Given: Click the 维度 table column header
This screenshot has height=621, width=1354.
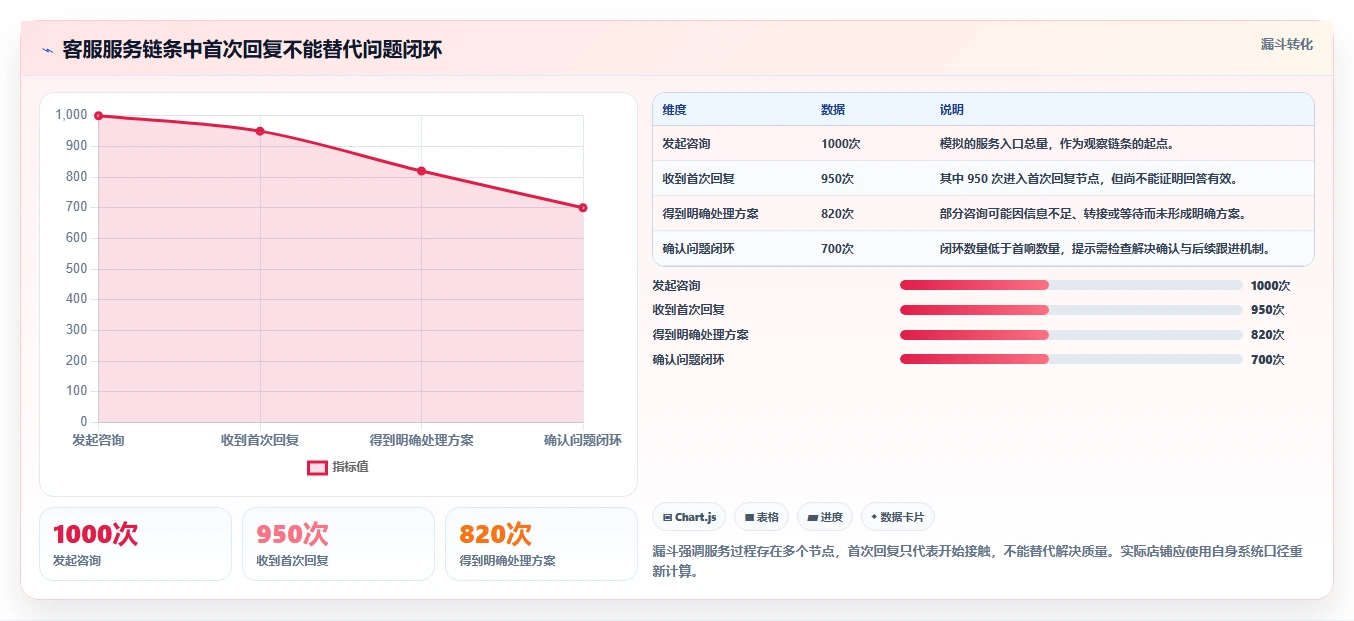Looking at the screenshot, I should coord(674,110).
